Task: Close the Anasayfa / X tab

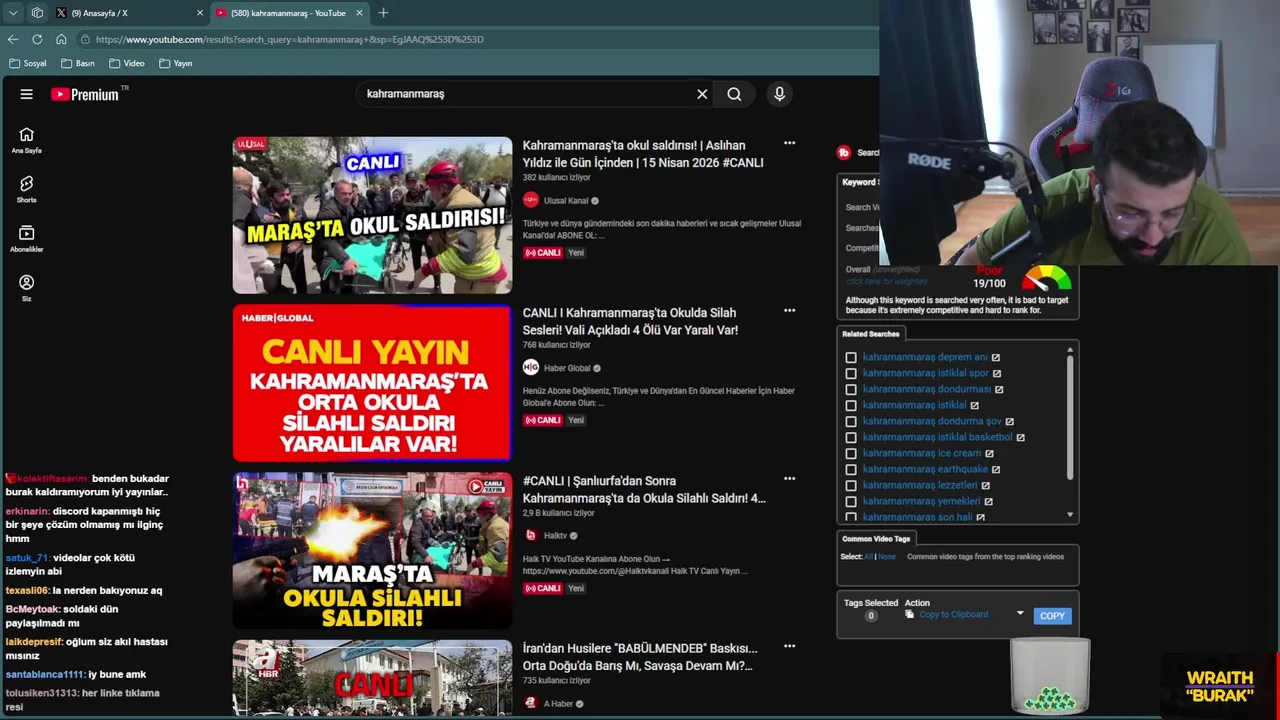Action: click(x=199, y=13)
